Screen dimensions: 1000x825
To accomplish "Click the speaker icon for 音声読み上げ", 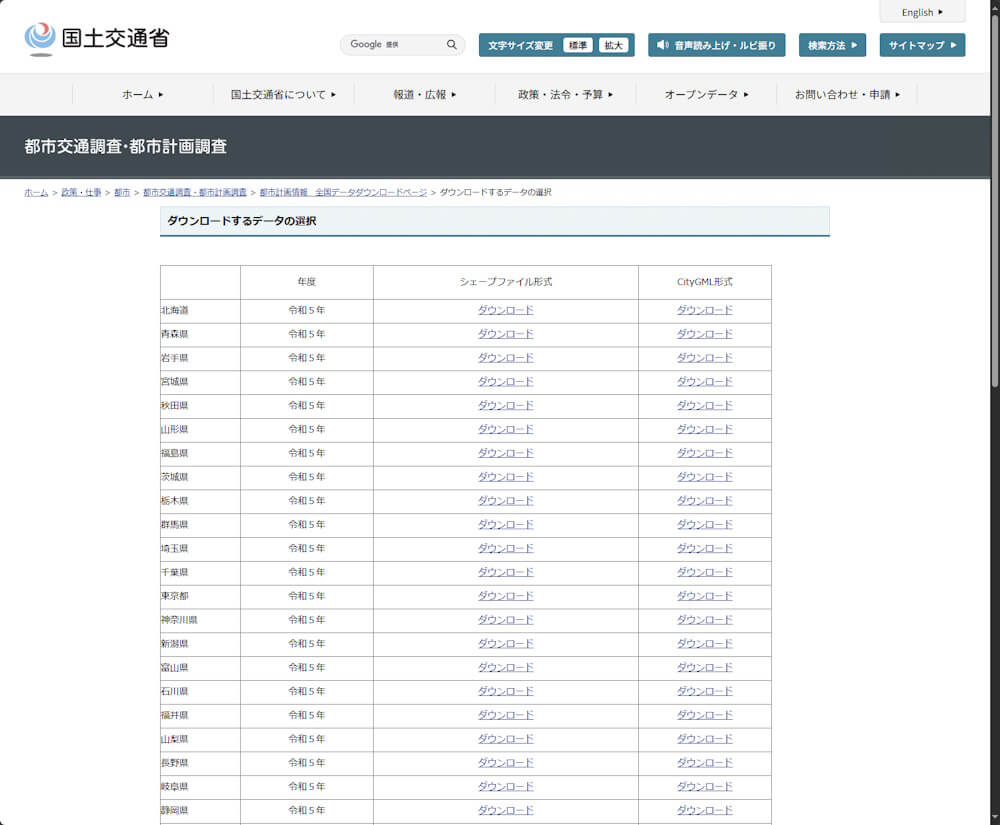I will (x=663, y=46).
